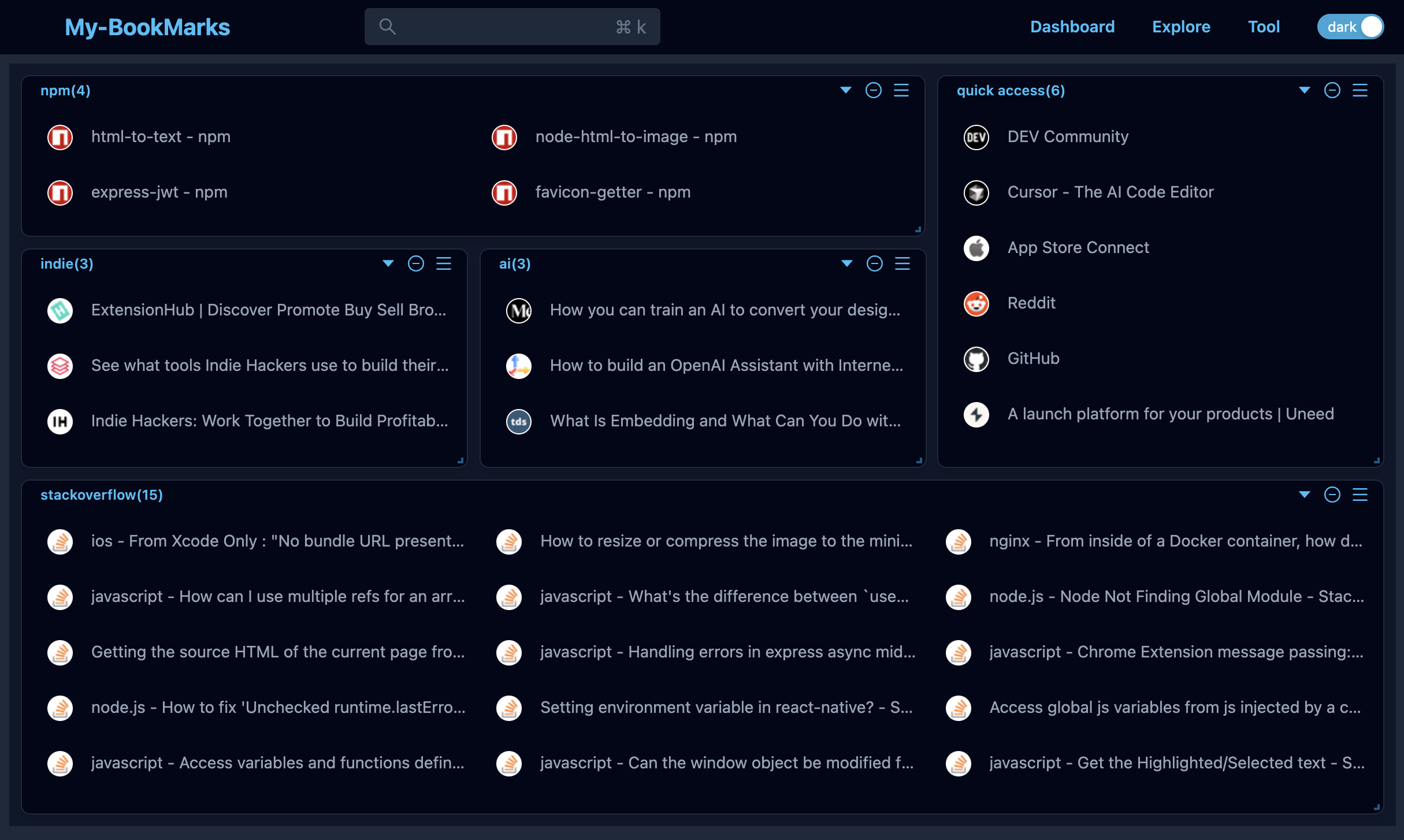Open the html-to-text - npm bookmark
The image size is (1404, 840).
point(161,137)
